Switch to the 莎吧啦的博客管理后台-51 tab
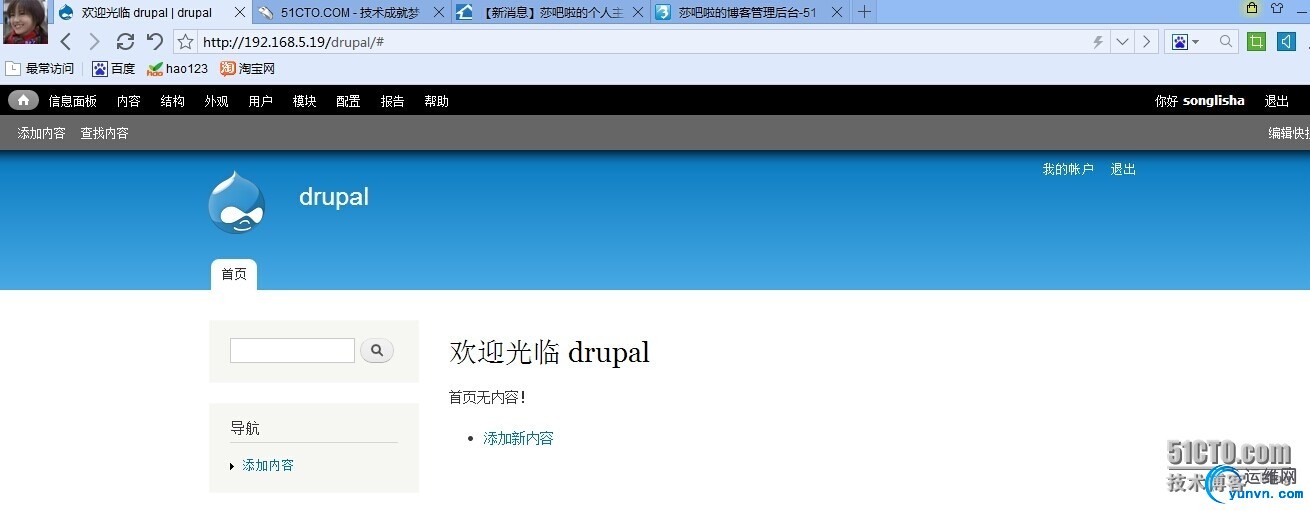Screen dimensions: 1310x511 tap(747, 13)
